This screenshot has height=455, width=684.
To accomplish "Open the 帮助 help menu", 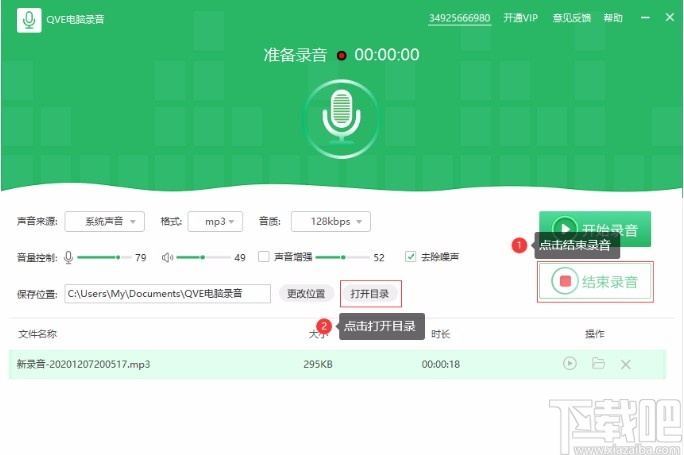I will click(x=613, y=18).
